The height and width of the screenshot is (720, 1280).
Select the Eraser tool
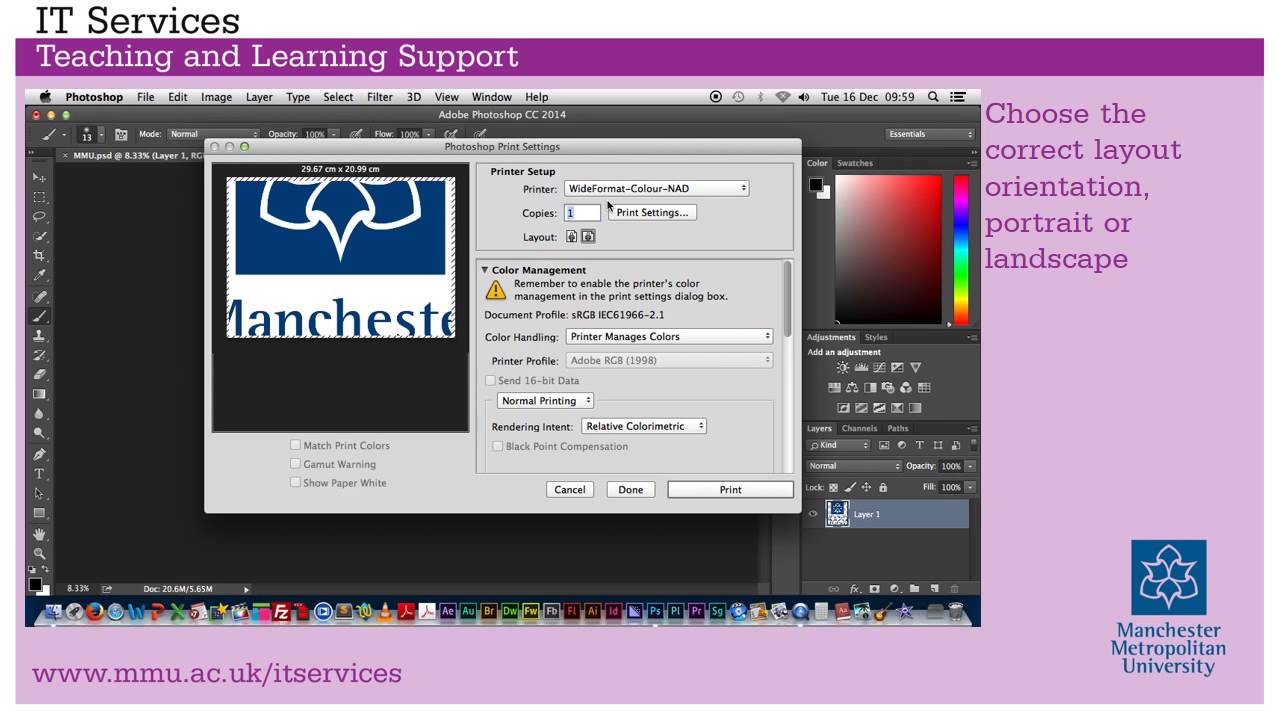tap(40, 375)
